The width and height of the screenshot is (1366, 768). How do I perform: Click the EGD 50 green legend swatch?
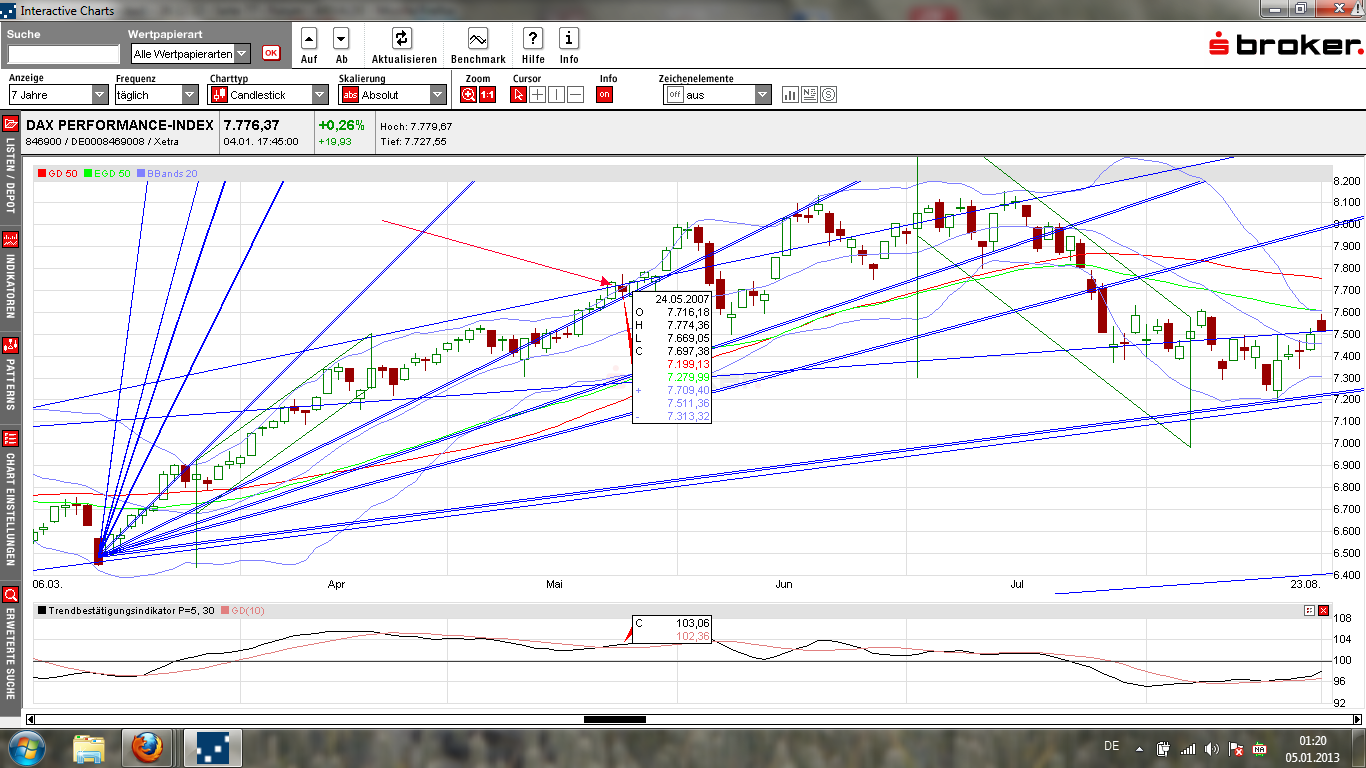pos(87,174)
